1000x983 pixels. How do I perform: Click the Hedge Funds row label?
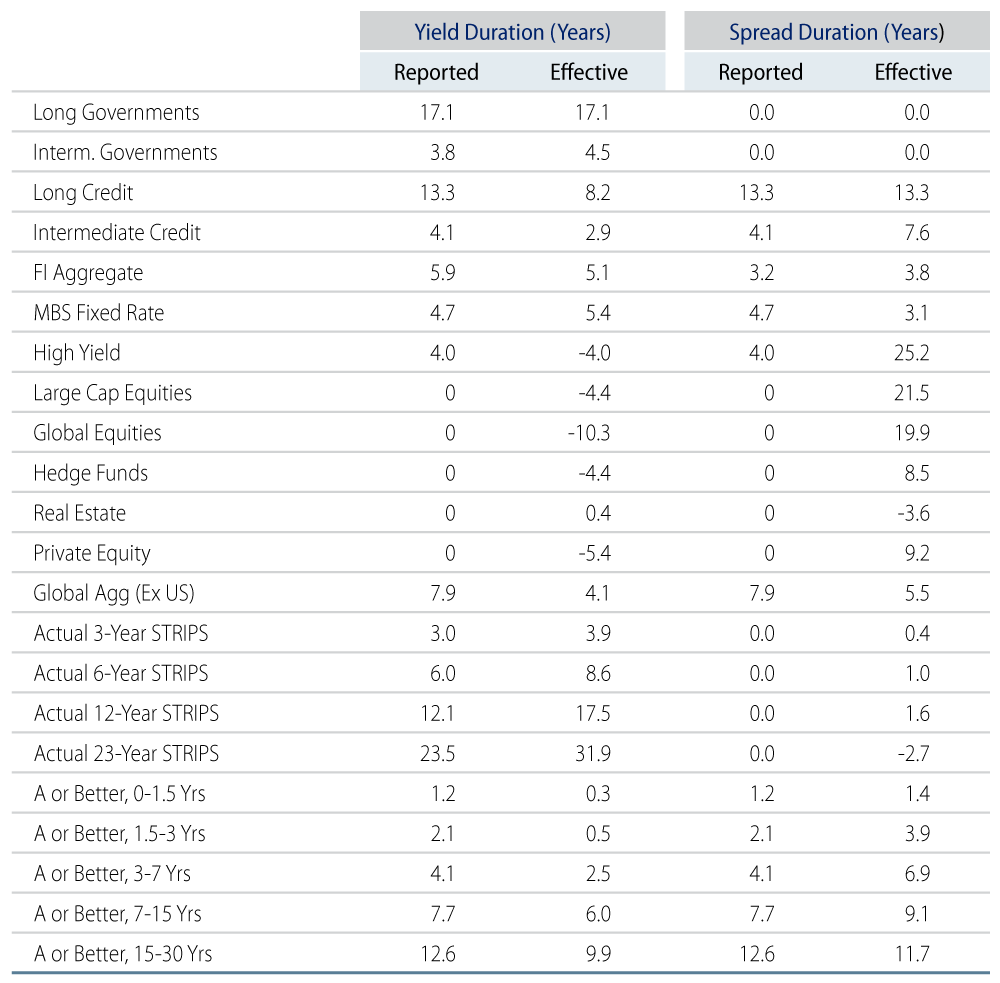point(91,473)
